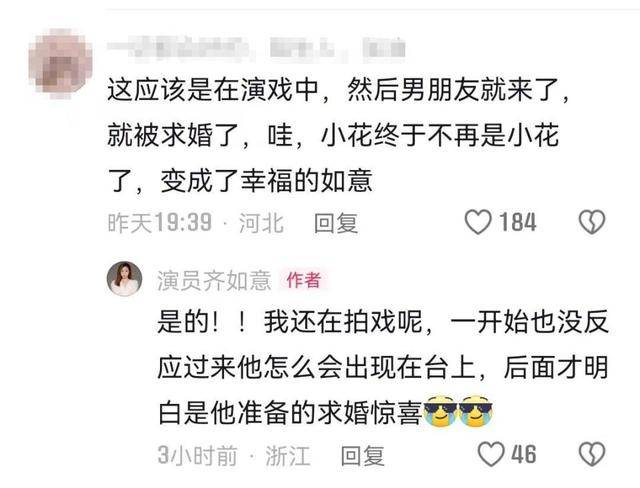Click the 46 like count
The image size is (640, 488).
click(x=524, y=455)
